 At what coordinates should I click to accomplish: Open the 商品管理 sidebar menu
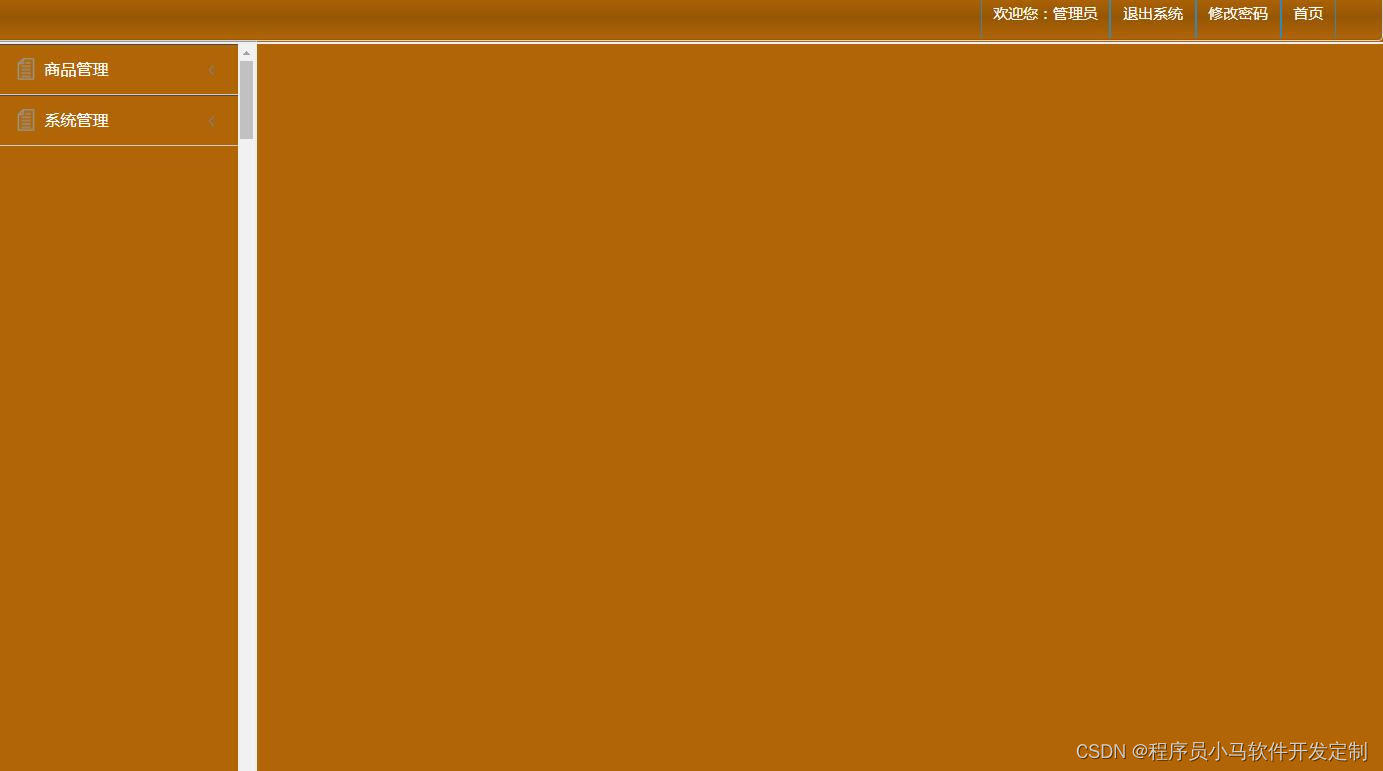119,70
